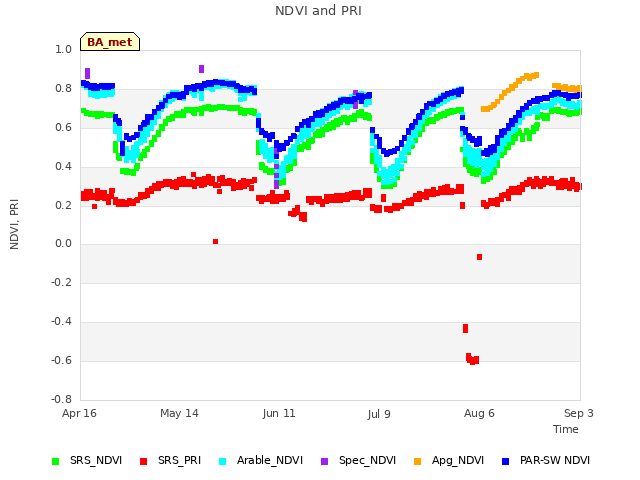Click blue PAR-SW NDVI legend swatch
The height and width of the screenshot is (480, 640).
505,461
